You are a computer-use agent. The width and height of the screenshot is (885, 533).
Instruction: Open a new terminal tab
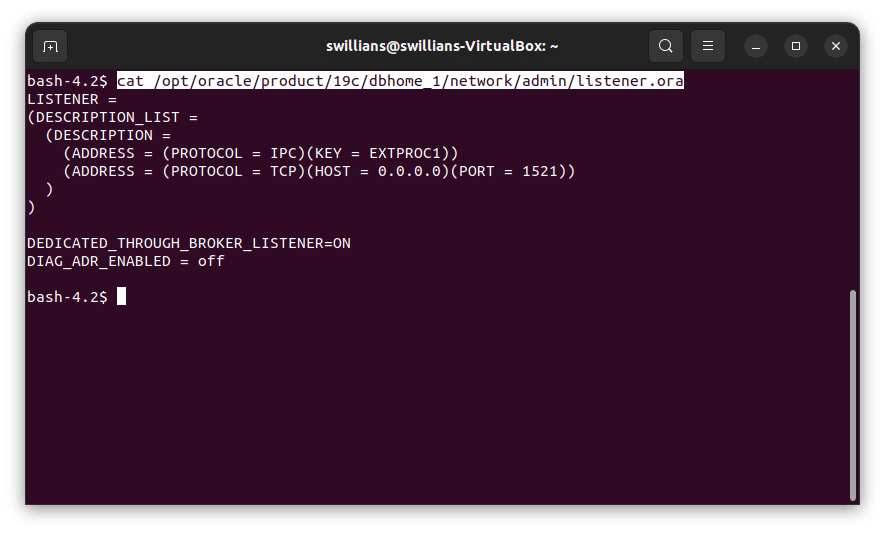click(x=50, y=46)
